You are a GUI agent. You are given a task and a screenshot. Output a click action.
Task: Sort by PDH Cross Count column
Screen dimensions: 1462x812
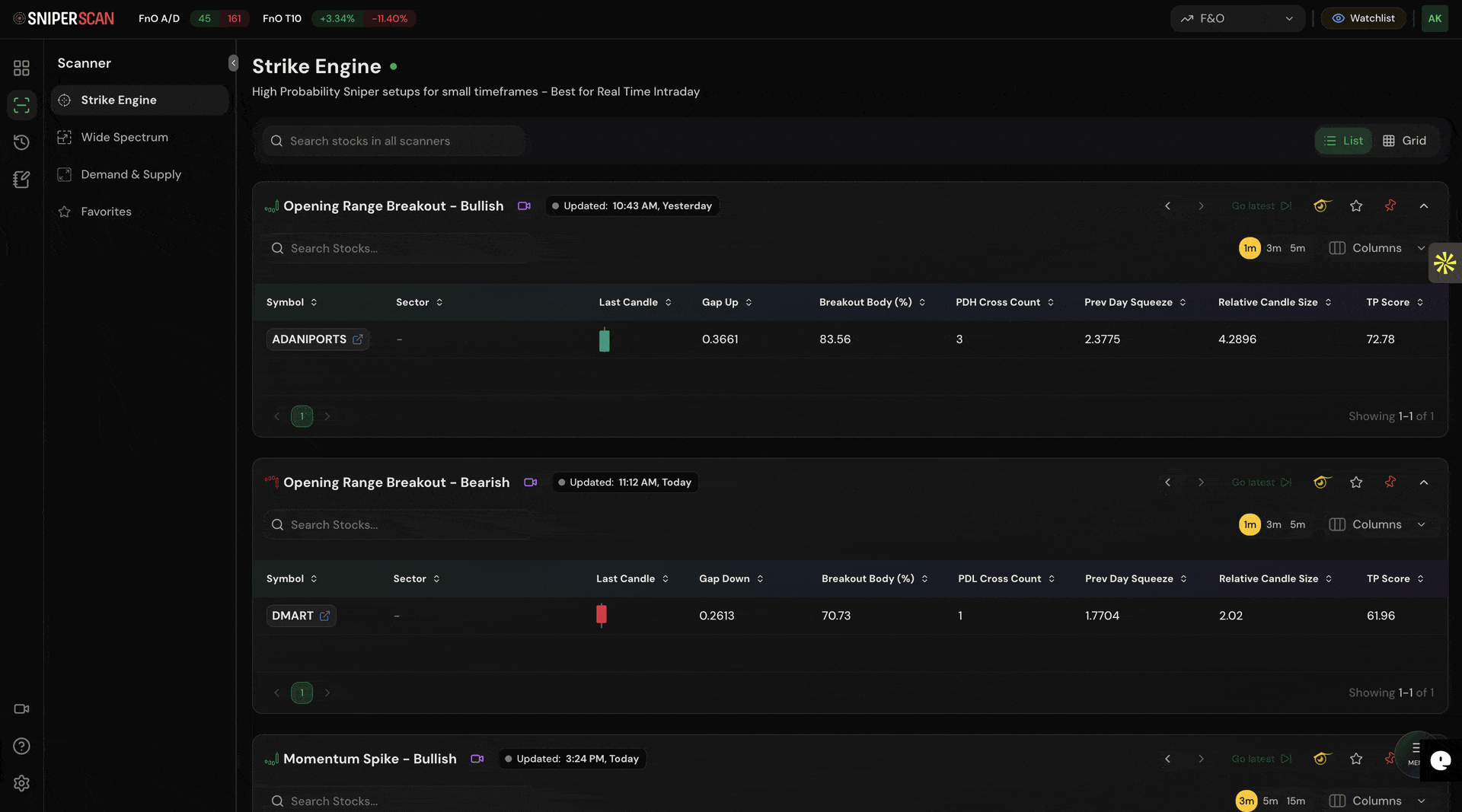[1005, 303]
